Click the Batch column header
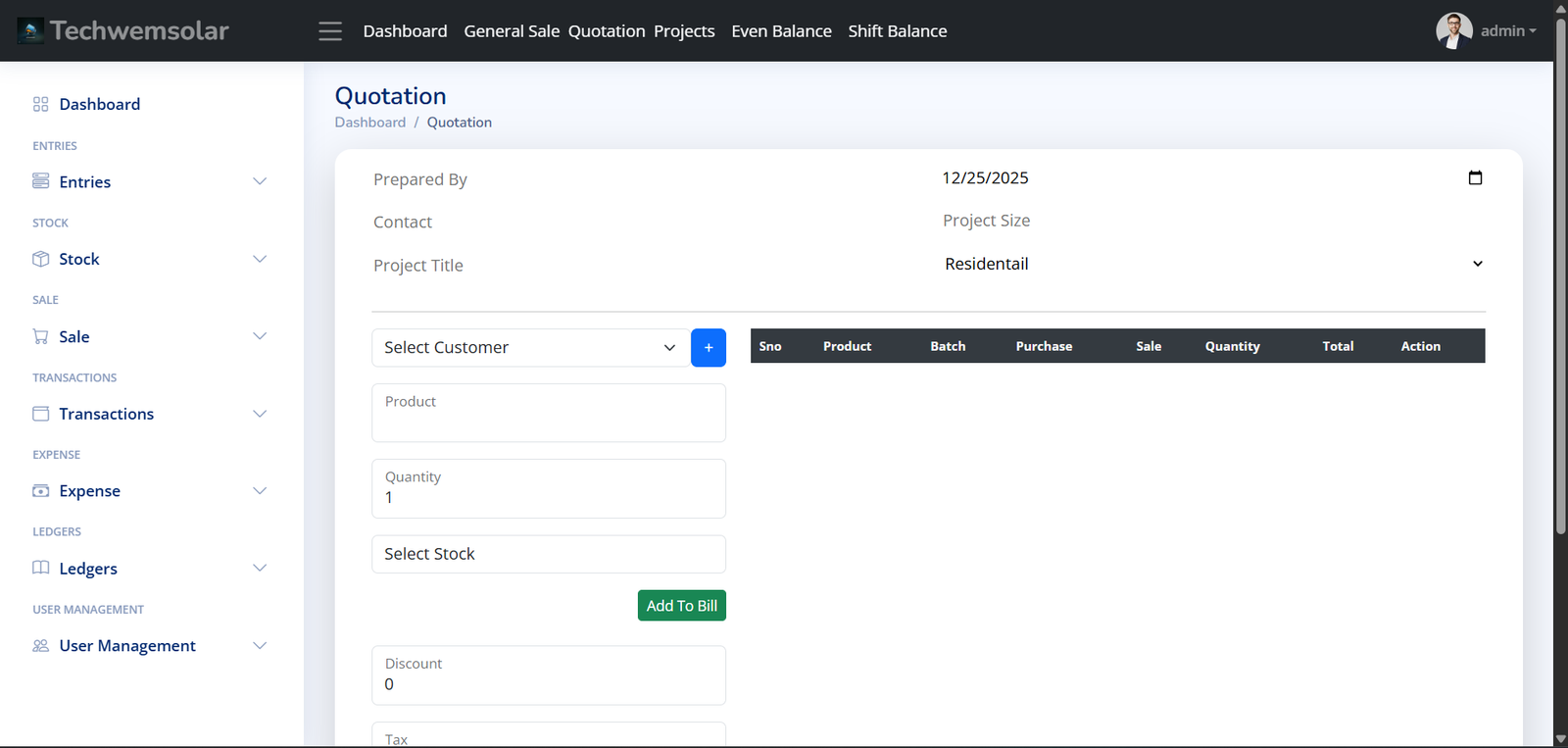Screen dimensions: 1568x748 tap(948, 346)
